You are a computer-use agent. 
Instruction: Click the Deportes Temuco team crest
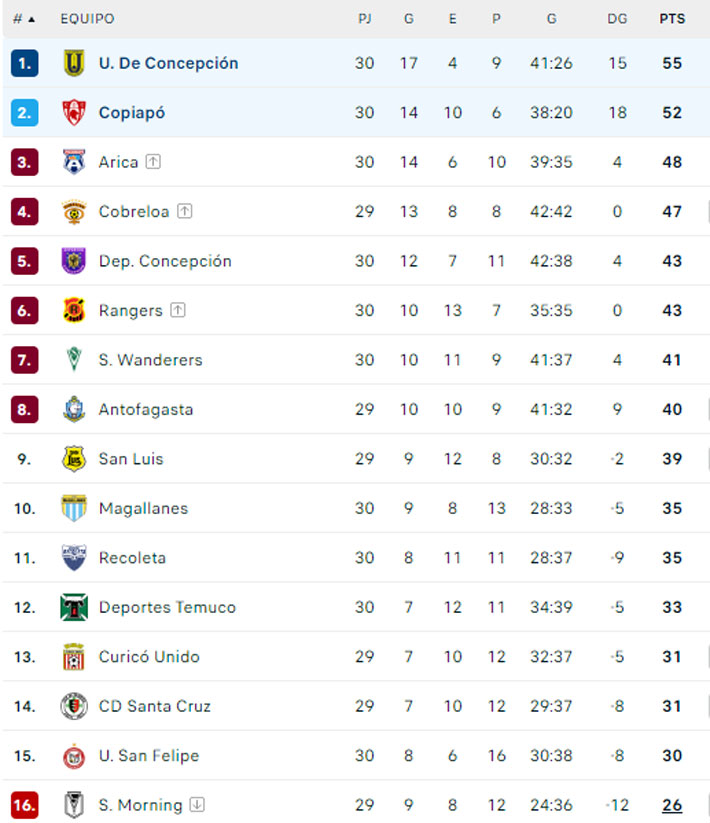pos(74,607)
